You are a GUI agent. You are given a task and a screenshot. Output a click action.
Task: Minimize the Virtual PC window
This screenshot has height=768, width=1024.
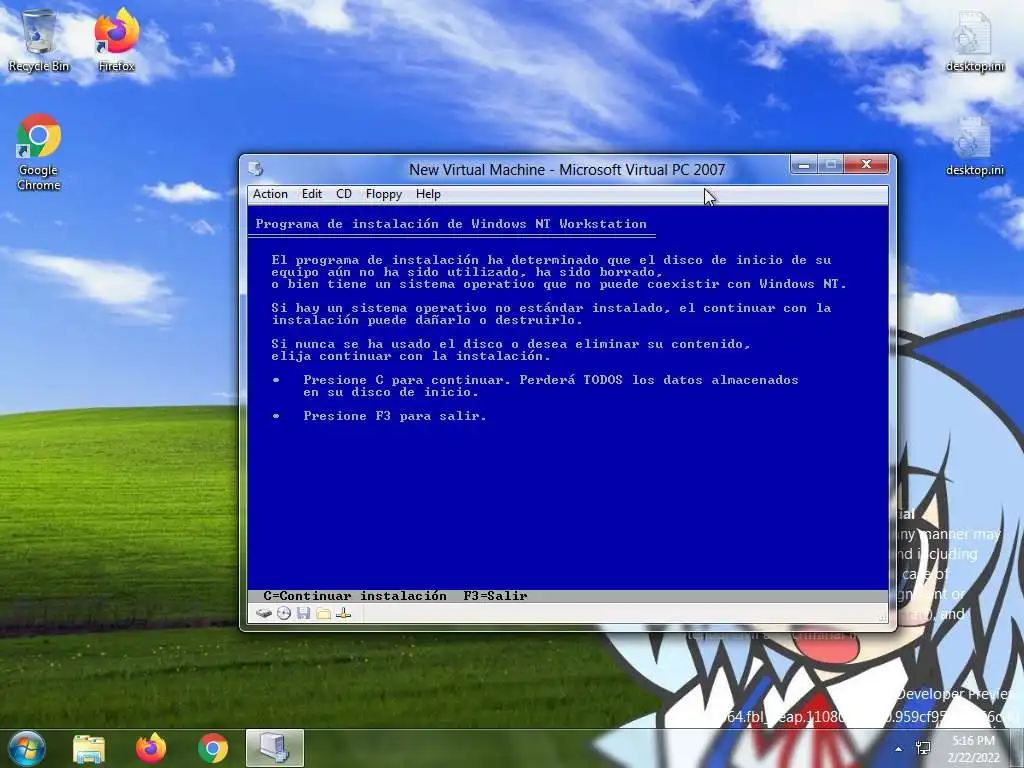click(804, 165)
